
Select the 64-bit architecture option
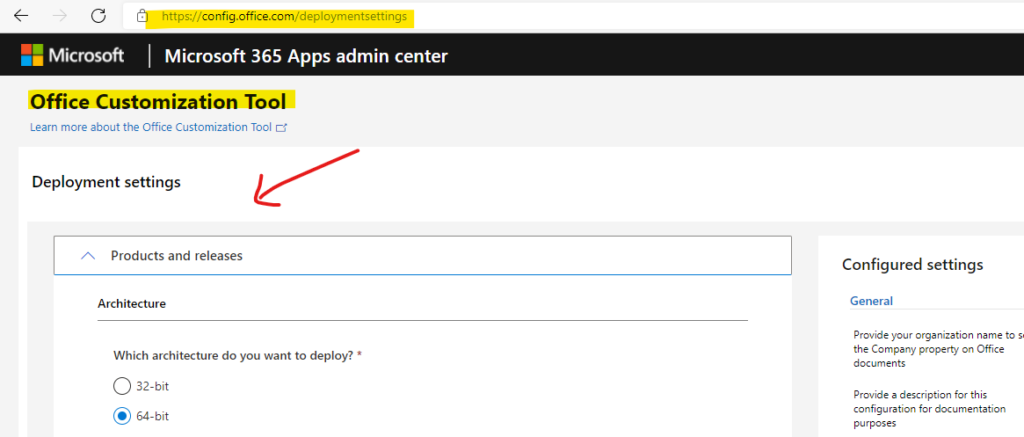click(x=122, y=415)
